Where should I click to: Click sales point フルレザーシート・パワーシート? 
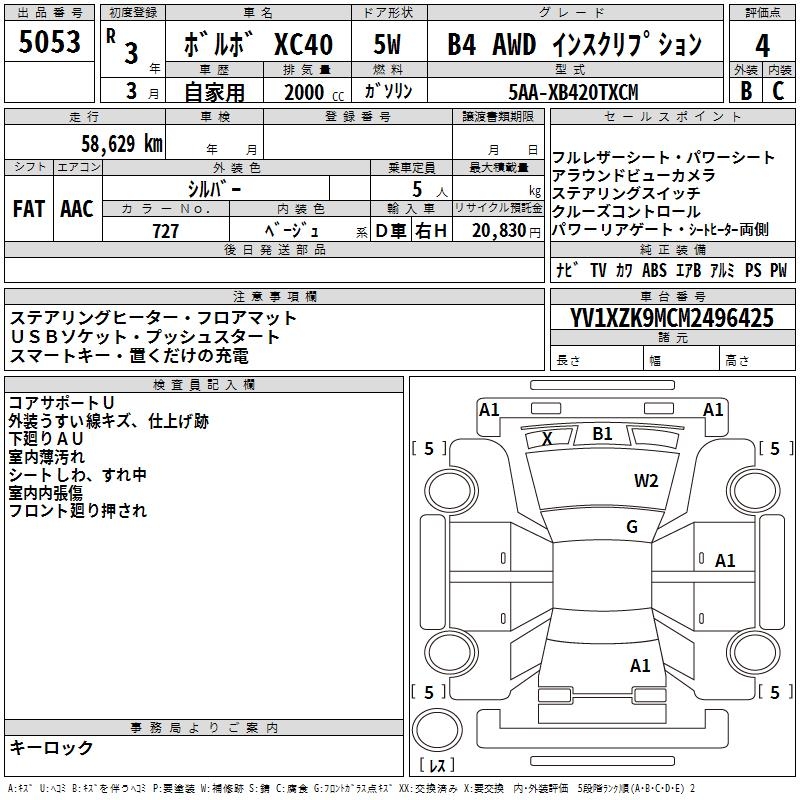(x=663, y=157)
